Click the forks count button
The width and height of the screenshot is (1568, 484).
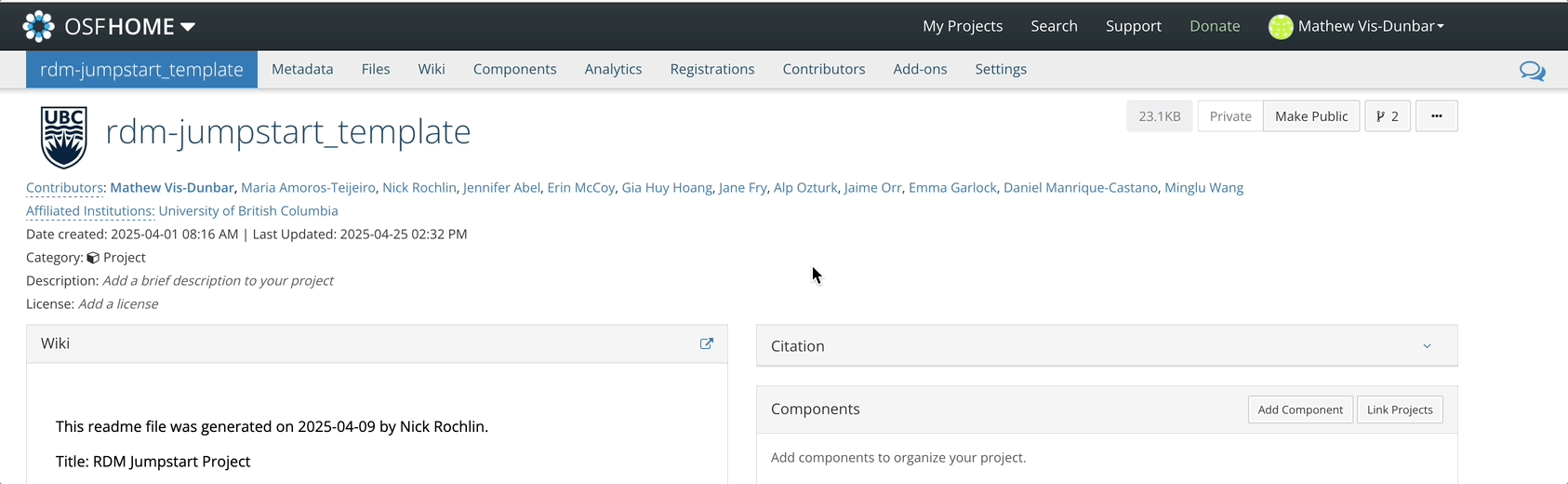[x=1387, y=116]
